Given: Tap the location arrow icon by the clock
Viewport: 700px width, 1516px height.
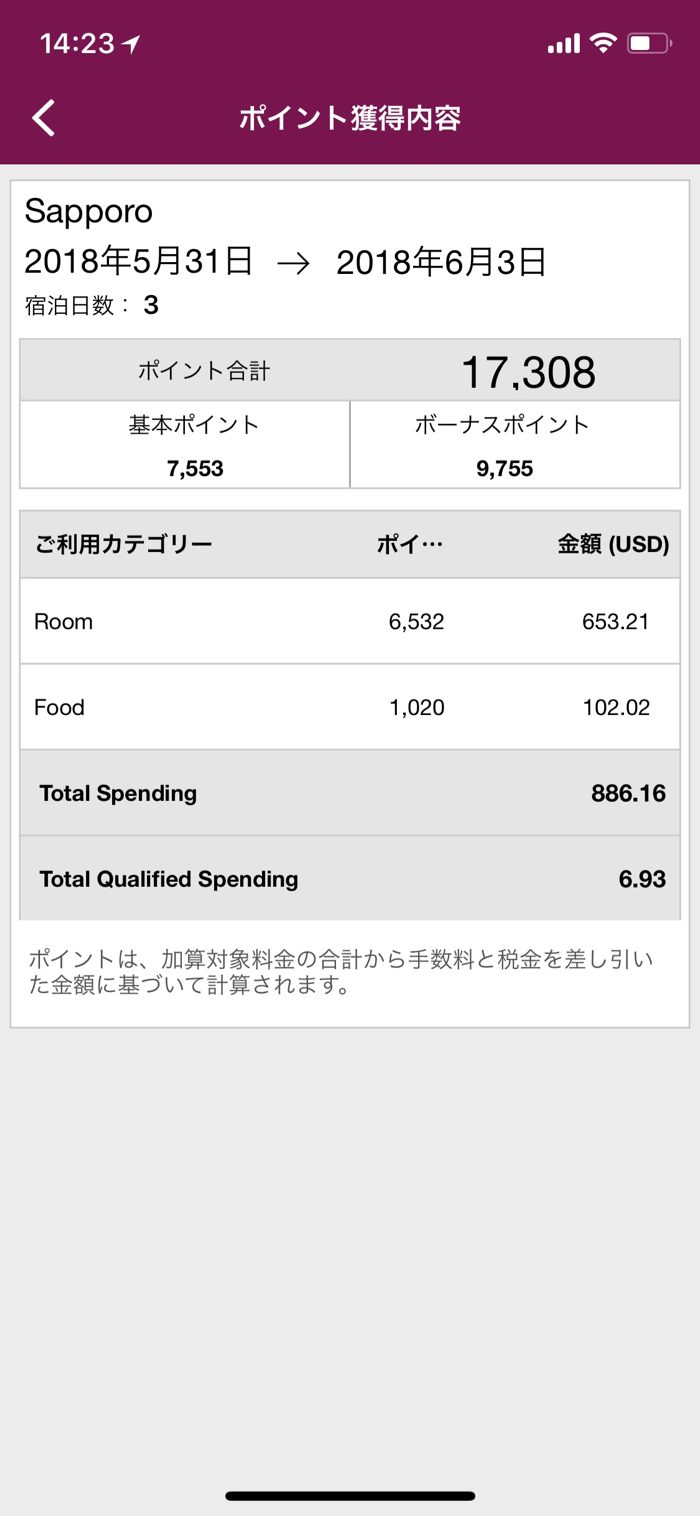Looking at the screenshot, I should (131, 44).
